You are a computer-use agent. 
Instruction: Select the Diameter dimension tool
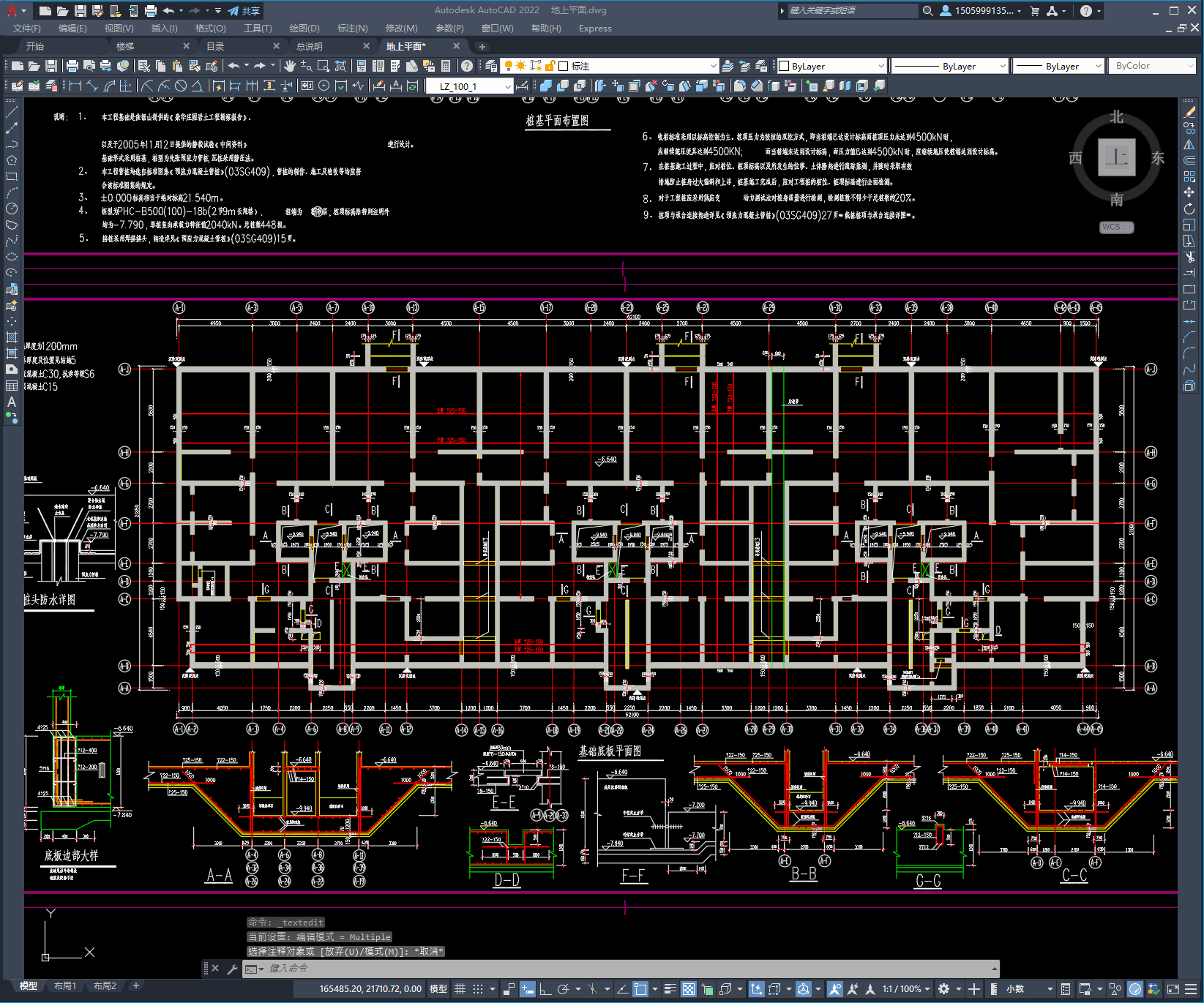181,86
